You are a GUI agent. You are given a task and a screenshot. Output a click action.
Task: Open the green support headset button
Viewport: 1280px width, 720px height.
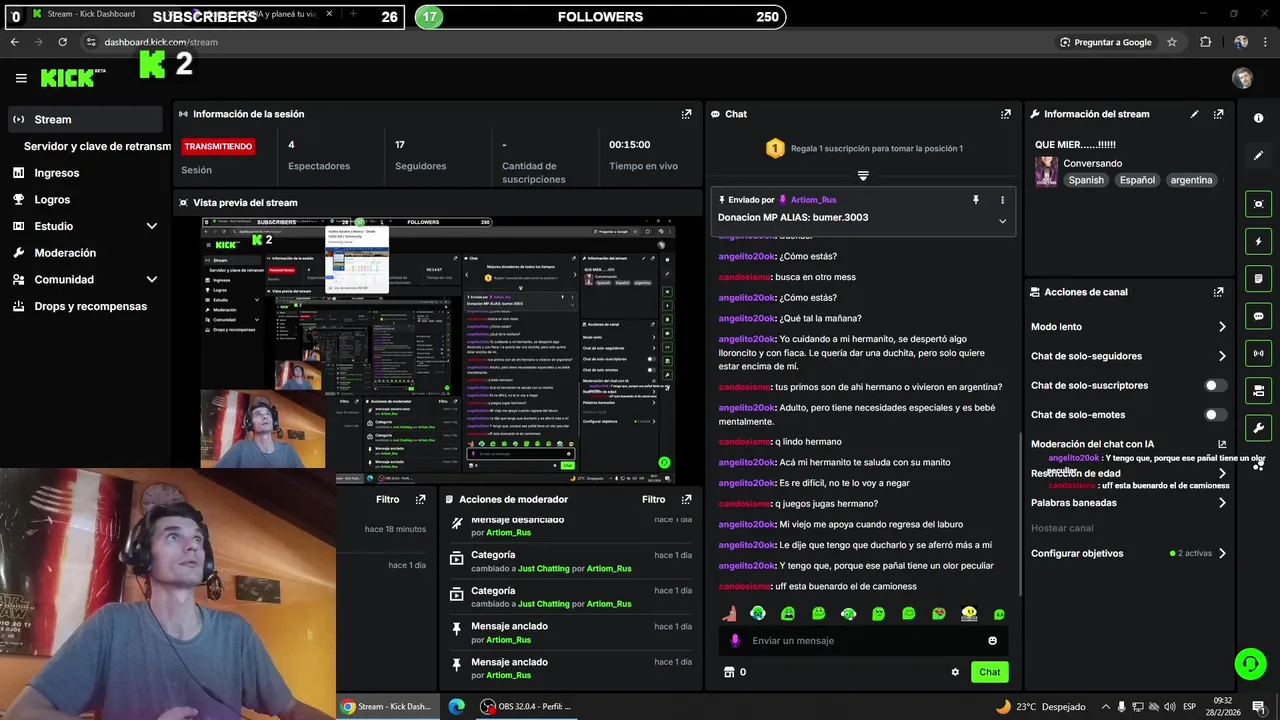point(1249,663)
